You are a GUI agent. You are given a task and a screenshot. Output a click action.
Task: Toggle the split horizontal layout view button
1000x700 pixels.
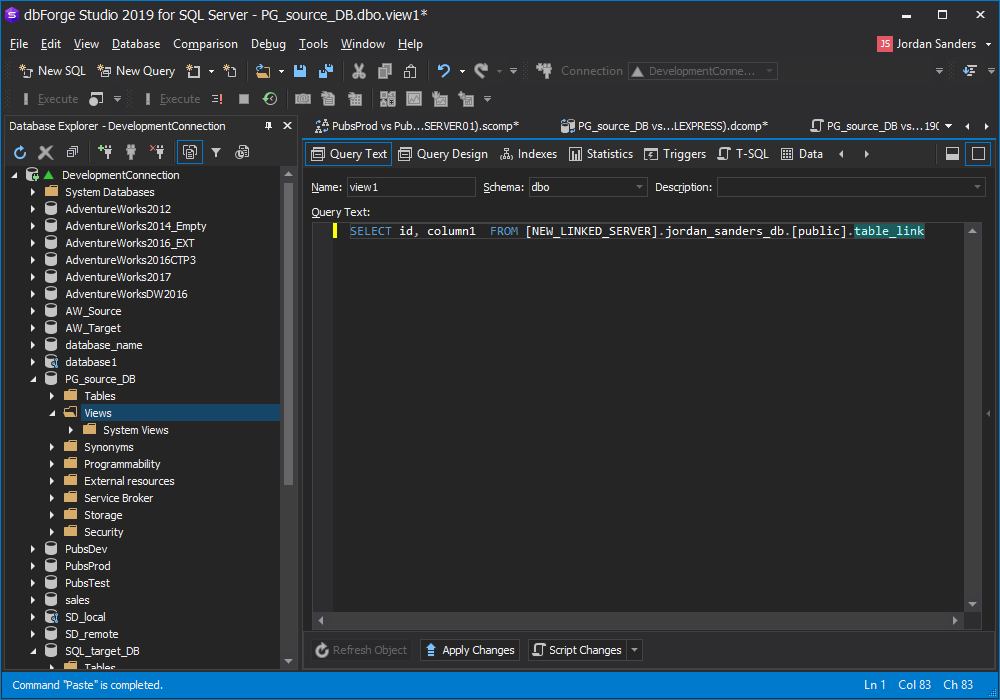tap(952, 154)
